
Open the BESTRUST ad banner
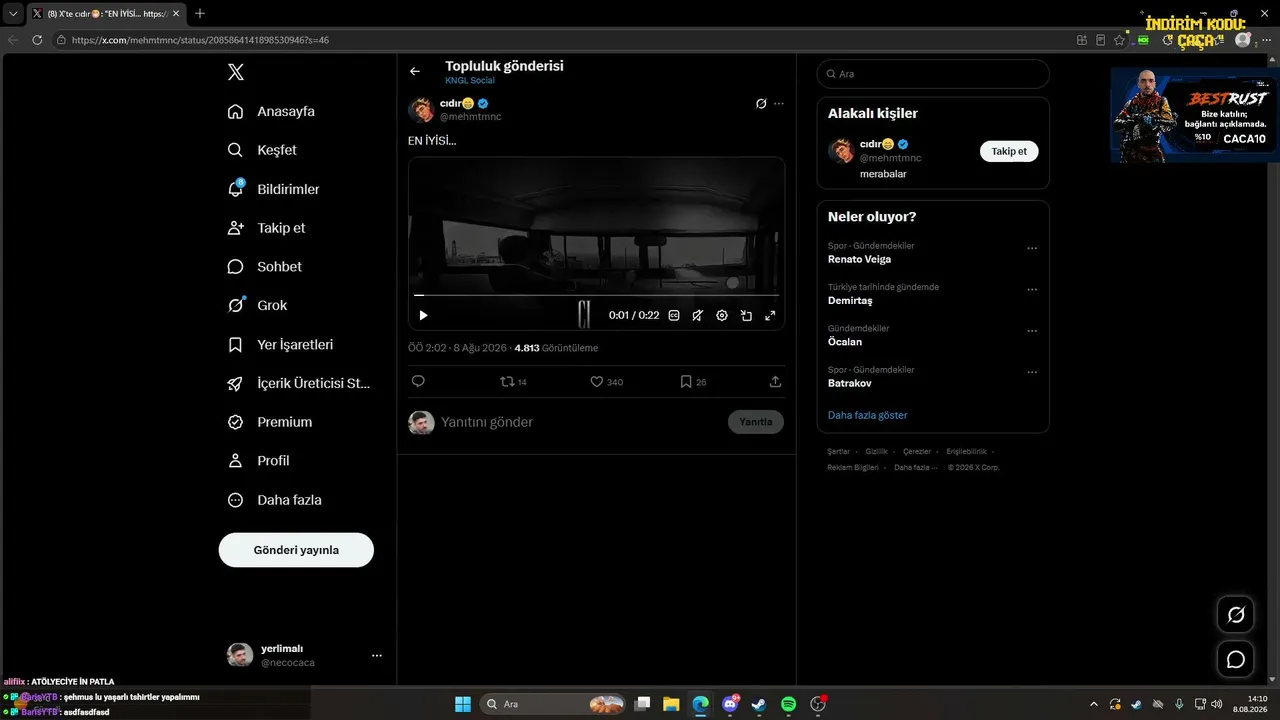pos(1194,115)
